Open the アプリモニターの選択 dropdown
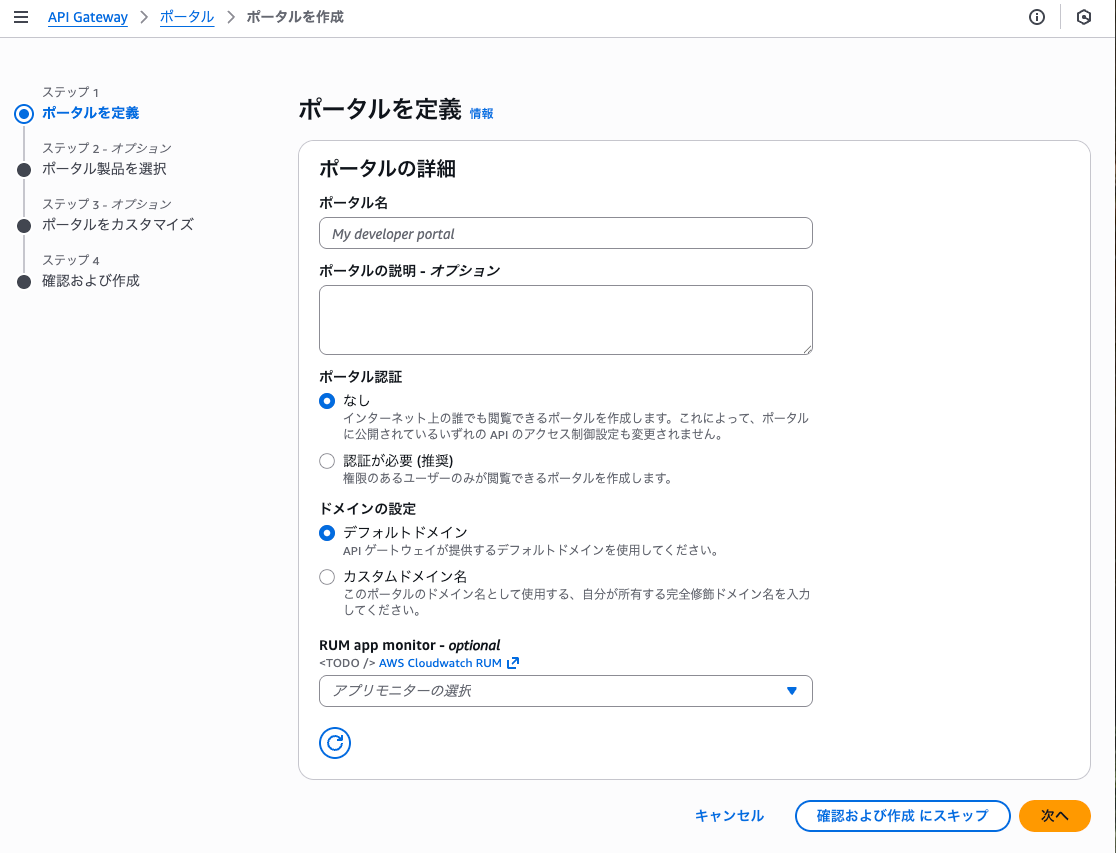Screen dimensions: 1116x853 pos(550,691)
